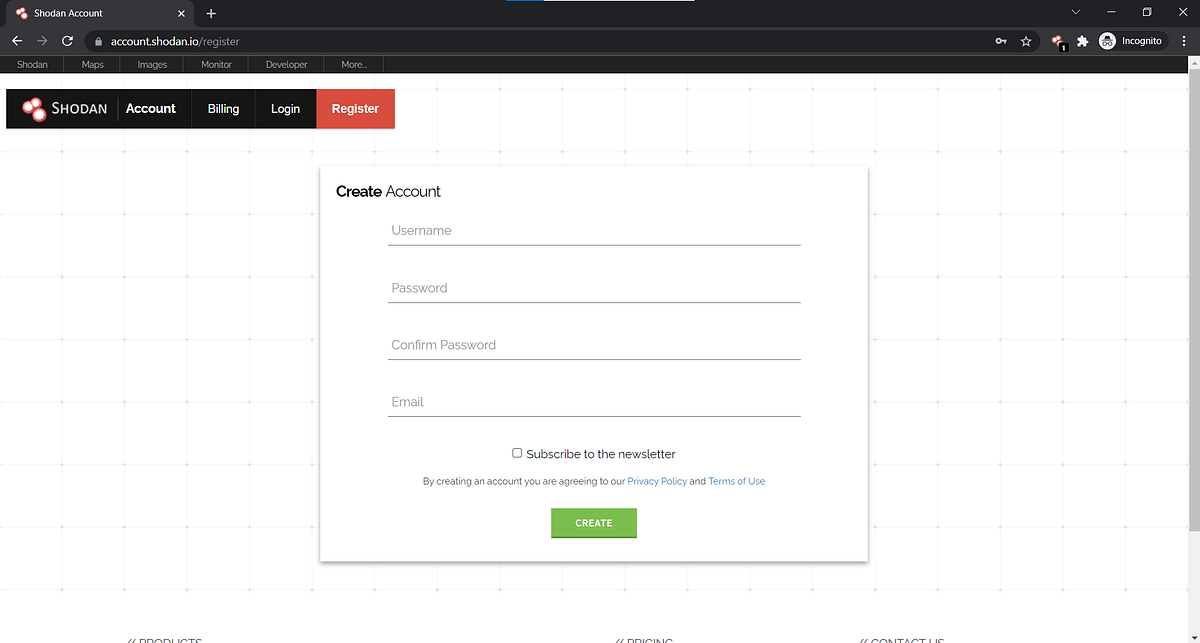Close the Shodan Account tab
Screen dimensions: 1200x643
(182, 13)
